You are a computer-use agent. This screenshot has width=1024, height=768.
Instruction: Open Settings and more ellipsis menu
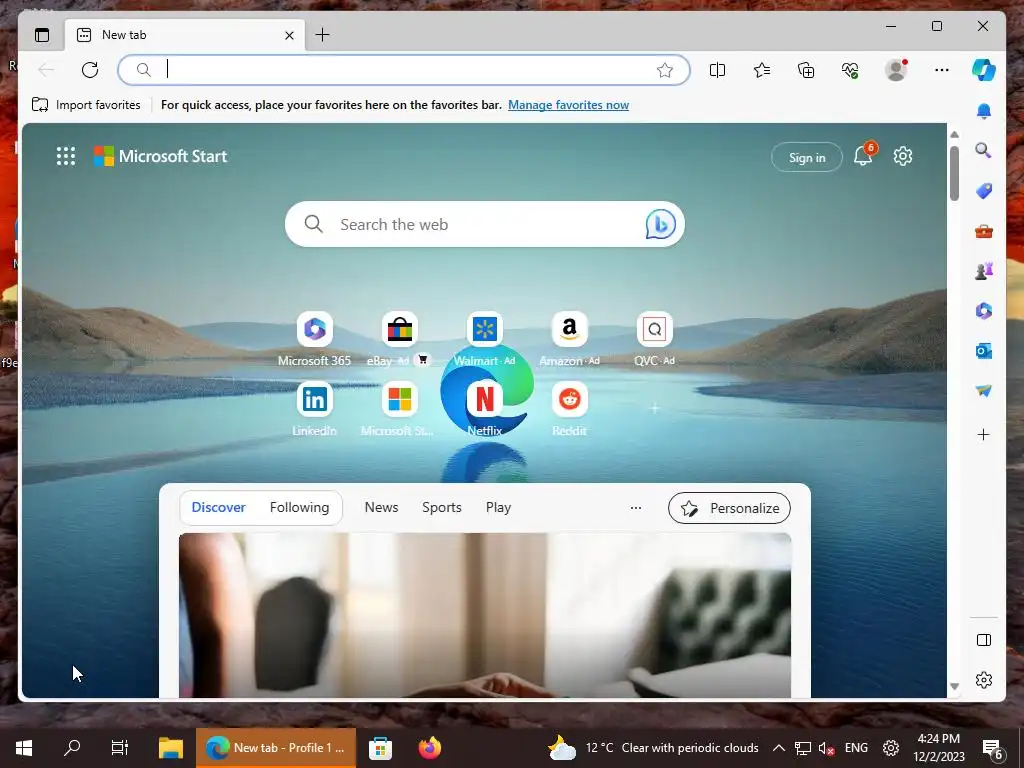pyautogui.click(x=942, y=70)
